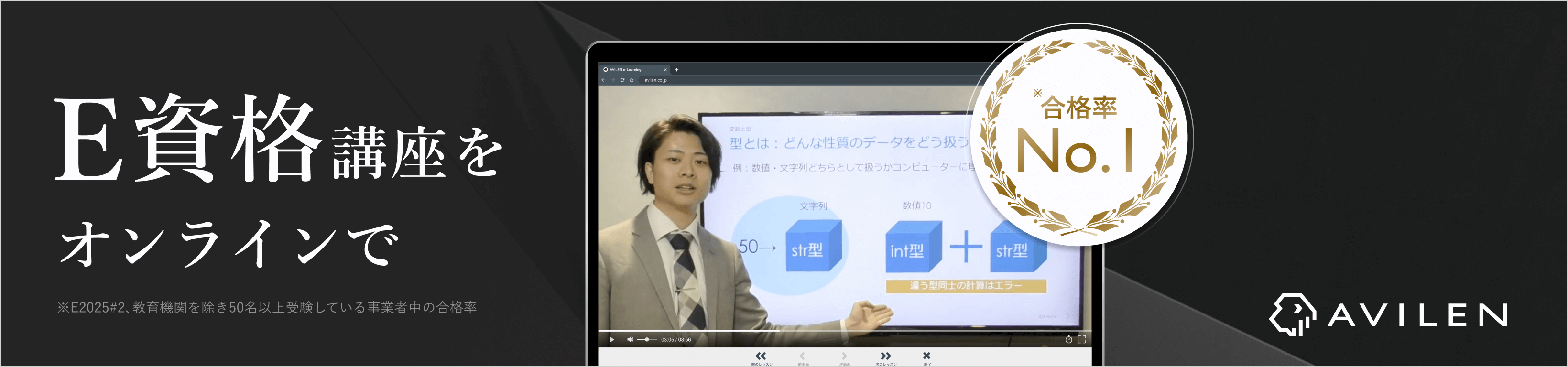Close the AVILEN e-Learning tab
Viewport: 1568px width, 367px height.
point(665,69)
